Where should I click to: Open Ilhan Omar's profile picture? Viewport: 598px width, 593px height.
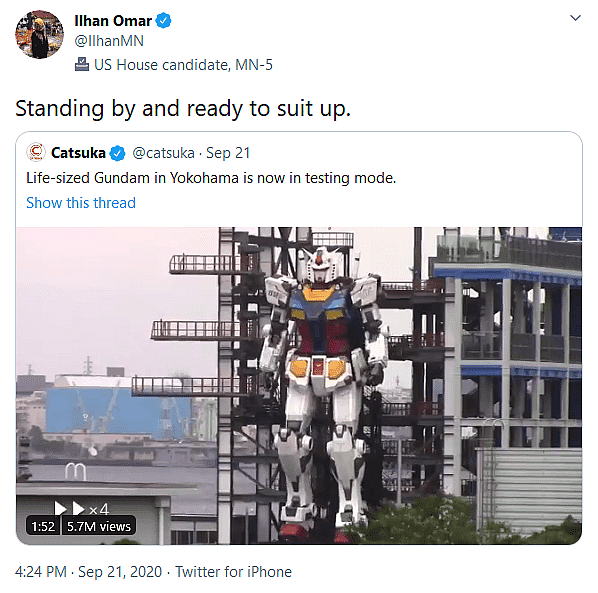click(39, 35)
